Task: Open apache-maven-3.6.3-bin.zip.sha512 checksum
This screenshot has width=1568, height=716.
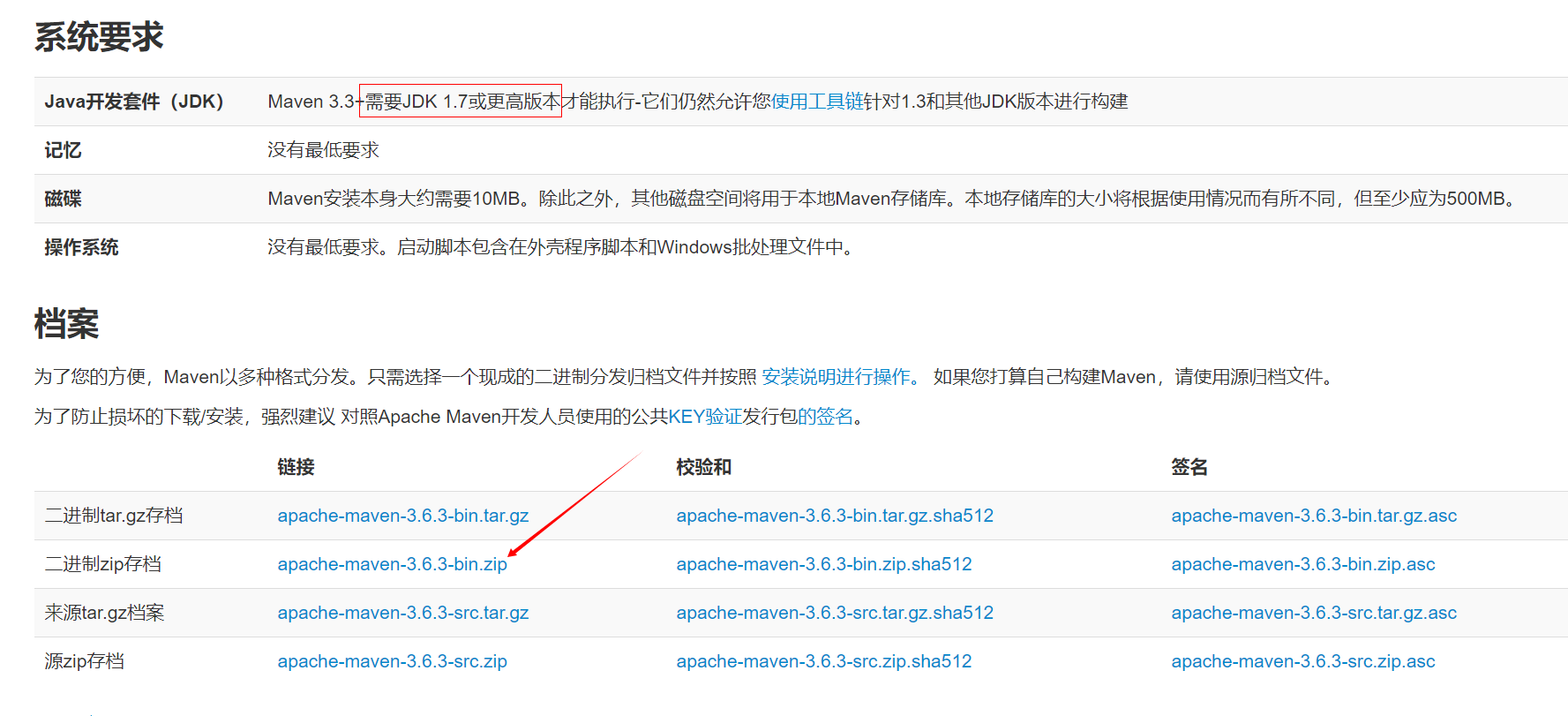Action: tap(824, 564)
